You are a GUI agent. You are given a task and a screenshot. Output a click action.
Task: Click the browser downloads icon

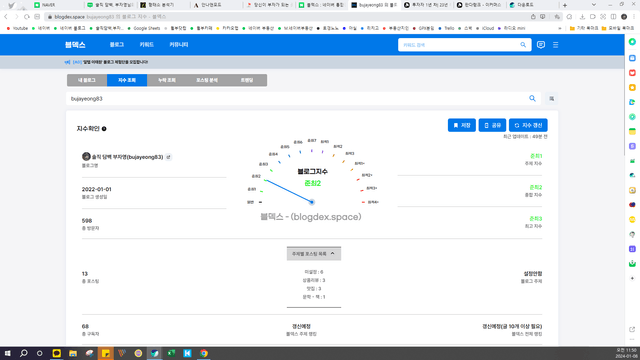pos(582,17)
